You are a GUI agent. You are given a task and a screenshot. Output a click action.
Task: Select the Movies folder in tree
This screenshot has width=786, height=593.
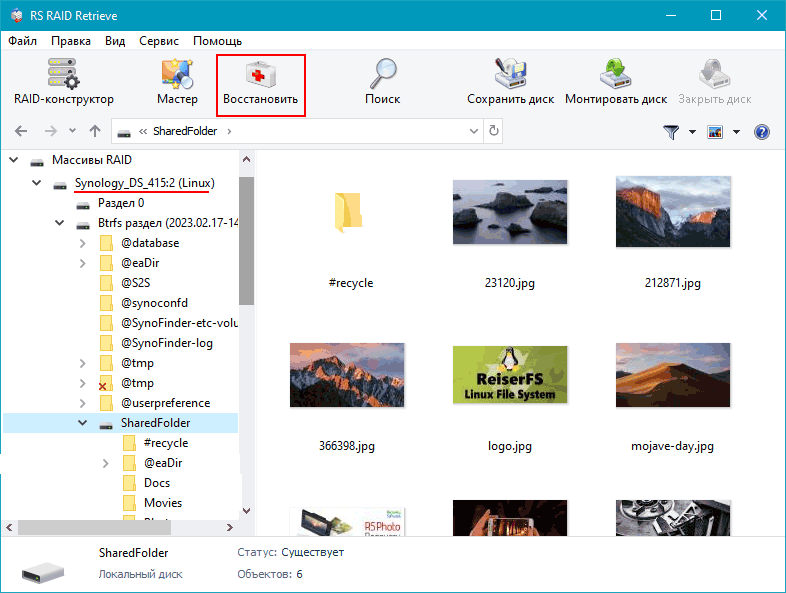(x=163, y=503)
